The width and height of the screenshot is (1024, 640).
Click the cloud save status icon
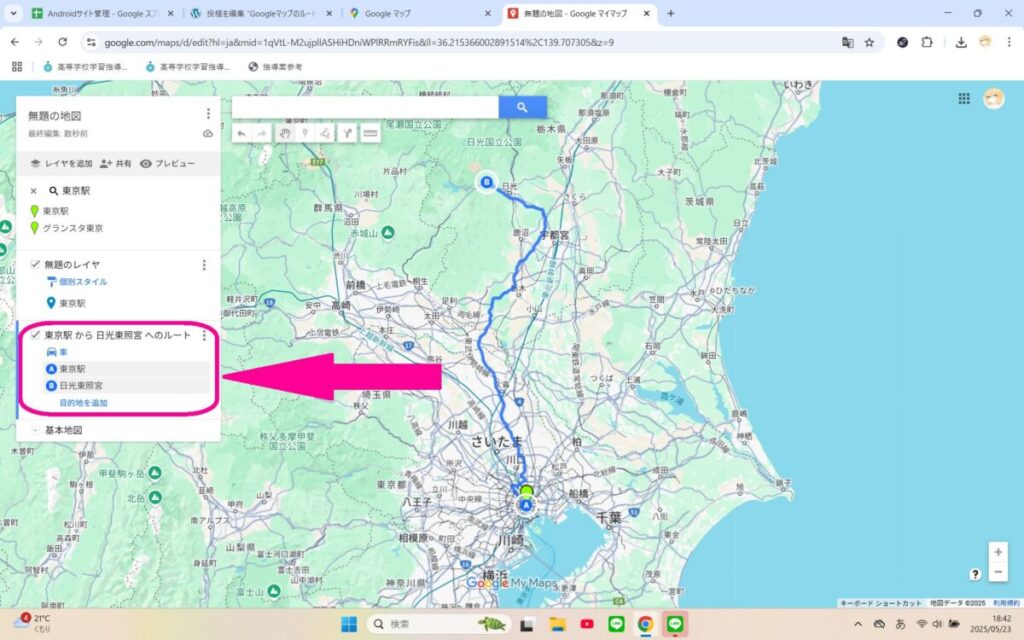tap(208, 133)
